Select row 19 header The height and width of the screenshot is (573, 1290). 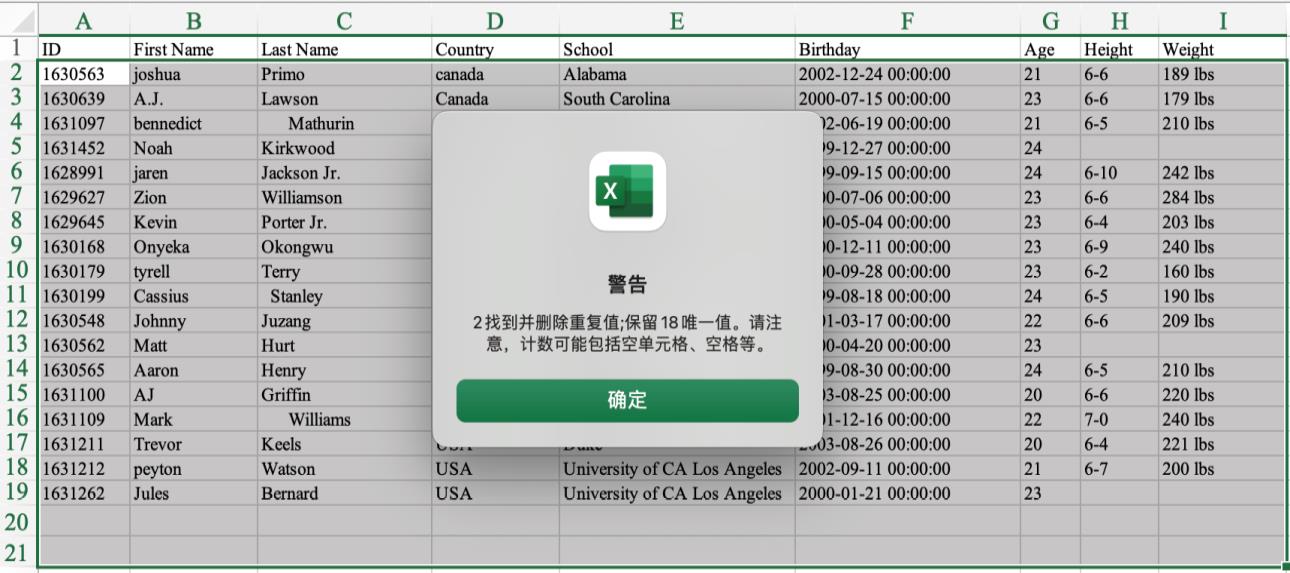pyautogui.click(x=17, y=493)
